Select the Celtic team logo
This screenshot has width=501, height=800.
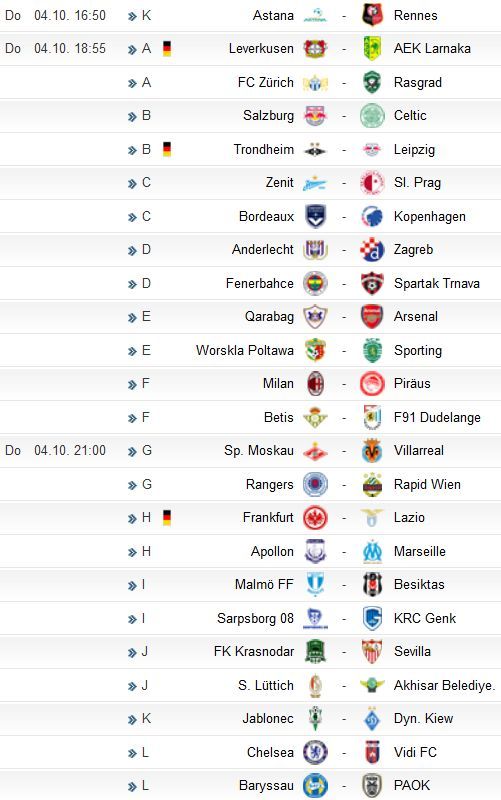click(x=372, y=116)
